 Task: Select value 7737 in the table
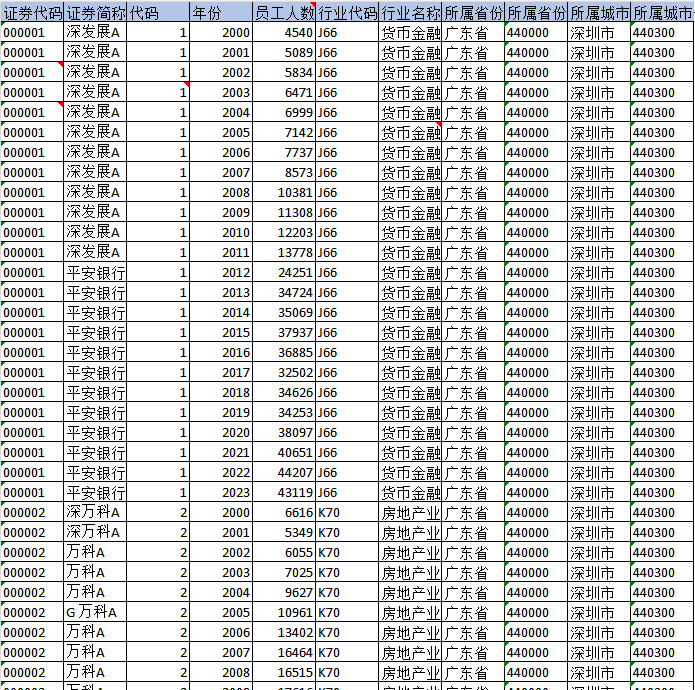click(x=284, y=152)
